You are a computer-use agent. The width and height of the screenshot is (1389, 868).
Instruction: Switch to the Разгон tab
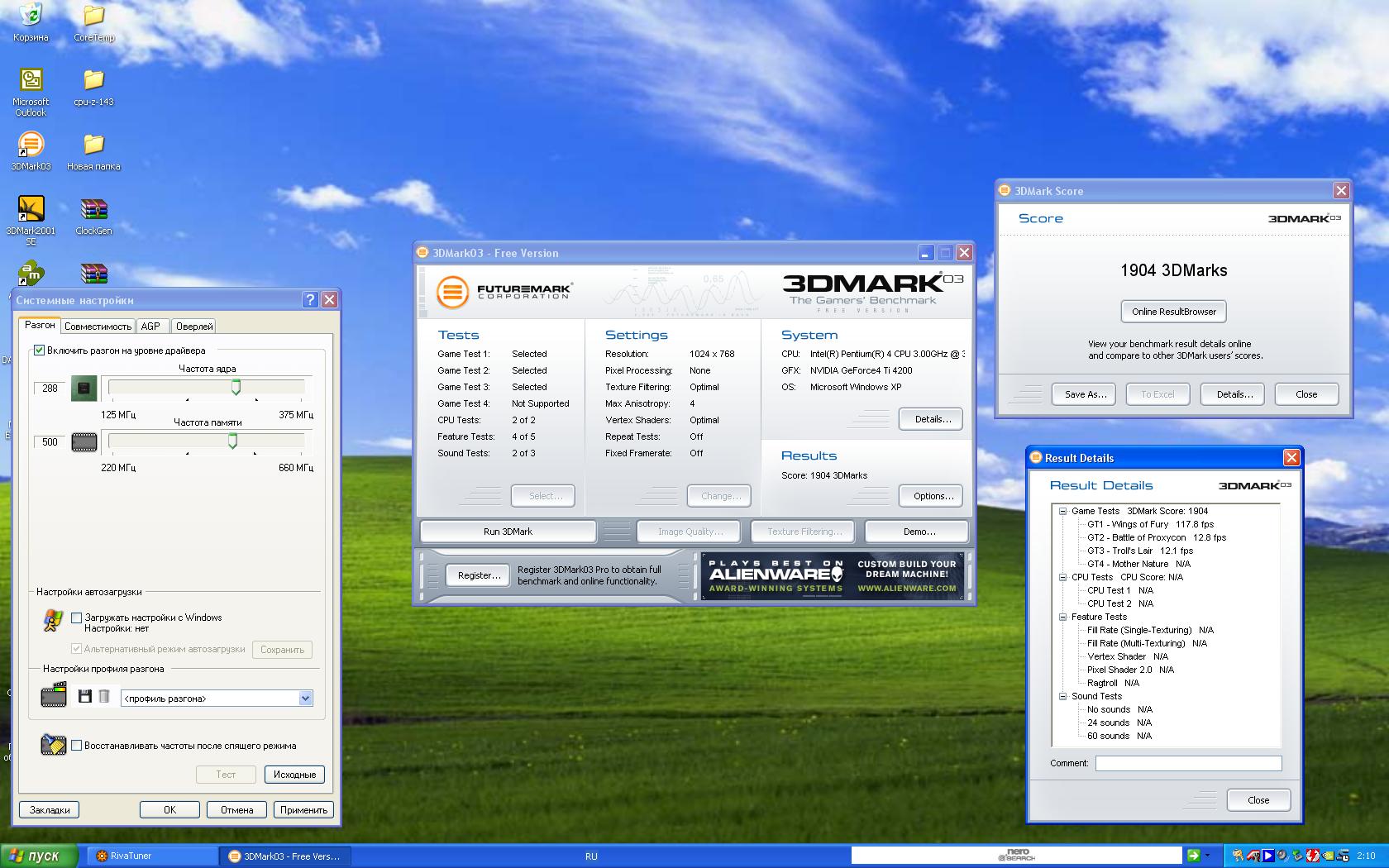click(x=40, y=326)
